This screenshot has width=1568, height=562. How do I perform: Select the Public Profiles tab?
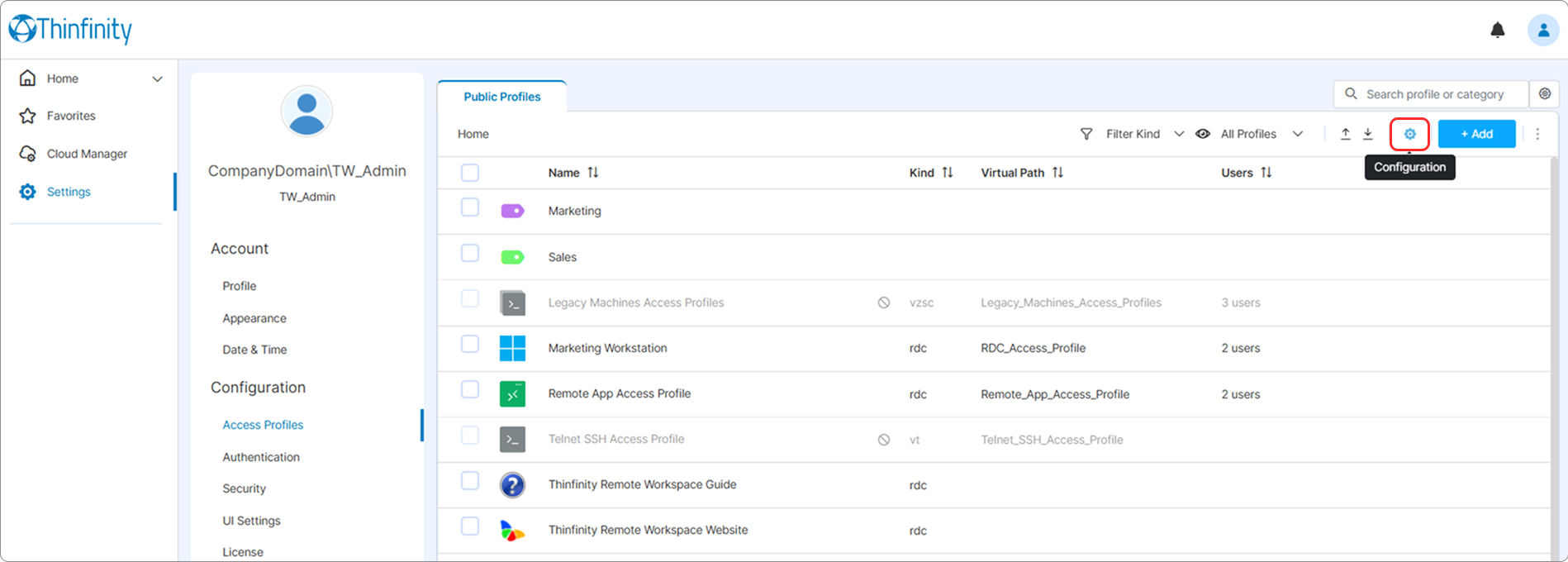(x=502, y=97)
